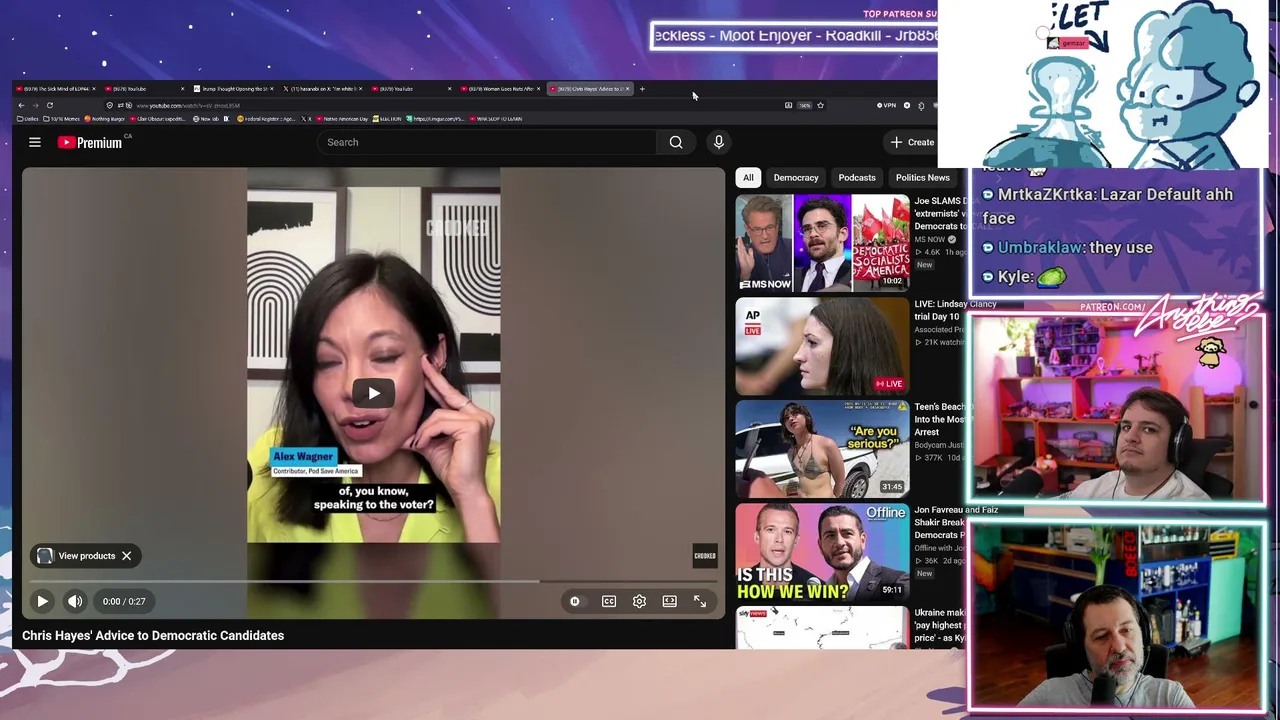Enter fullscreen video mode
Screen dimensions: 1280x720
[700, 601]
